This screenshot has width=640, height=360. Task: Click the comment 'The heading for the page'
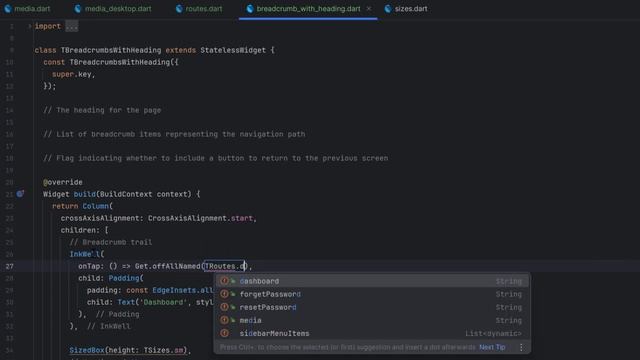102,110
